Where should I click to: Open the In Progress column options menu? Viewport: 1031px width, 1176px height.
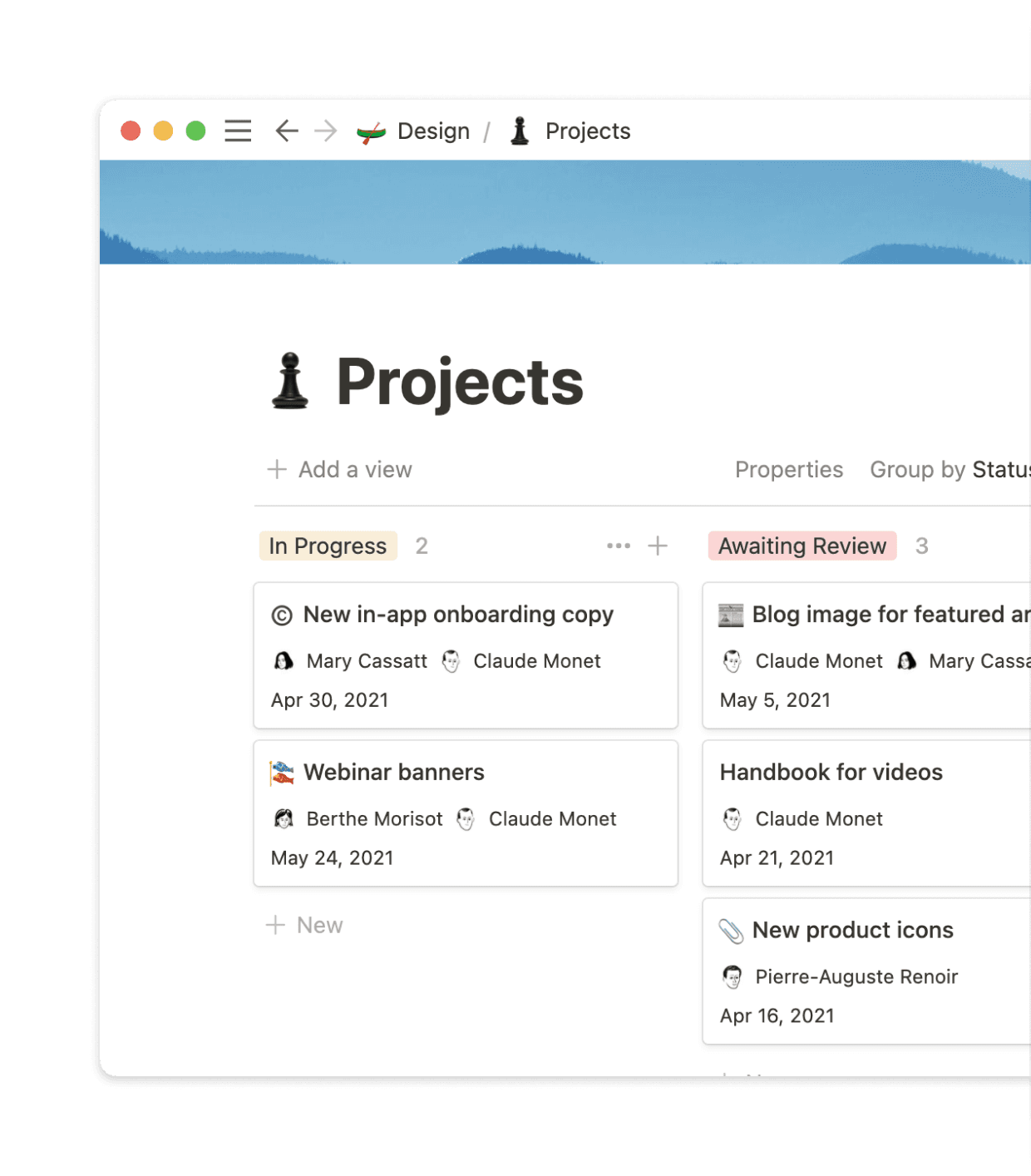618,546
